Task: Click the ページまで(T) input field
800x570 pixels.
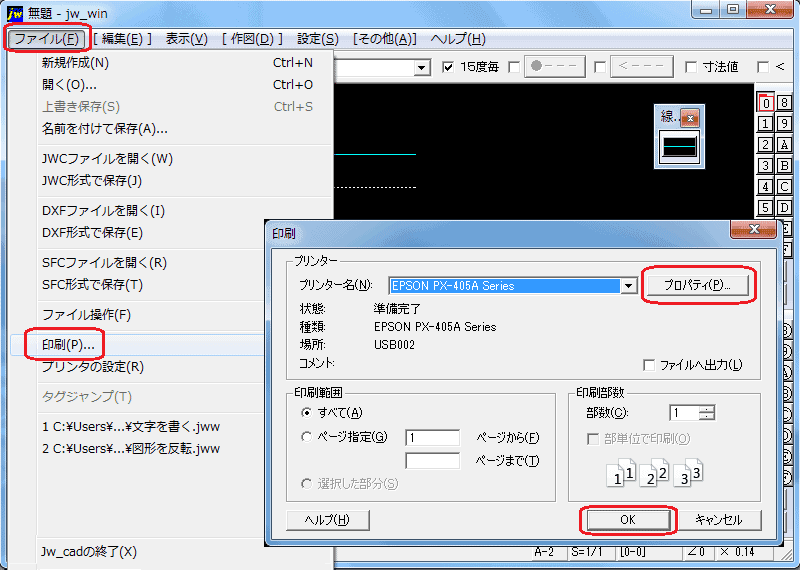Action: click(433, 461)
